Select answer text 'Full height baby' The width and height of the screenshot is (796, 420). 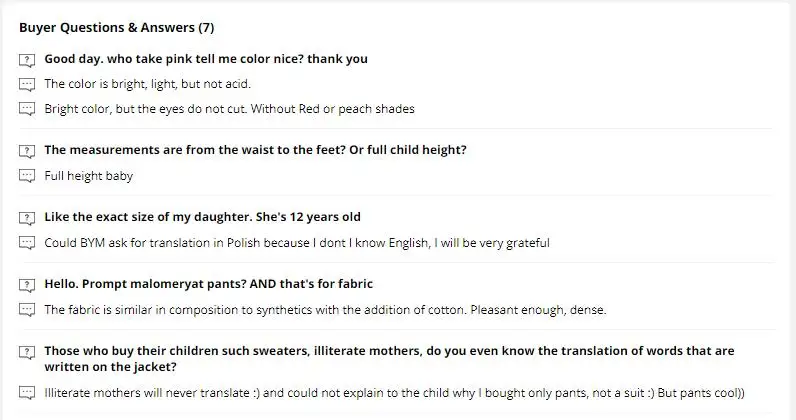click(88, 176)
